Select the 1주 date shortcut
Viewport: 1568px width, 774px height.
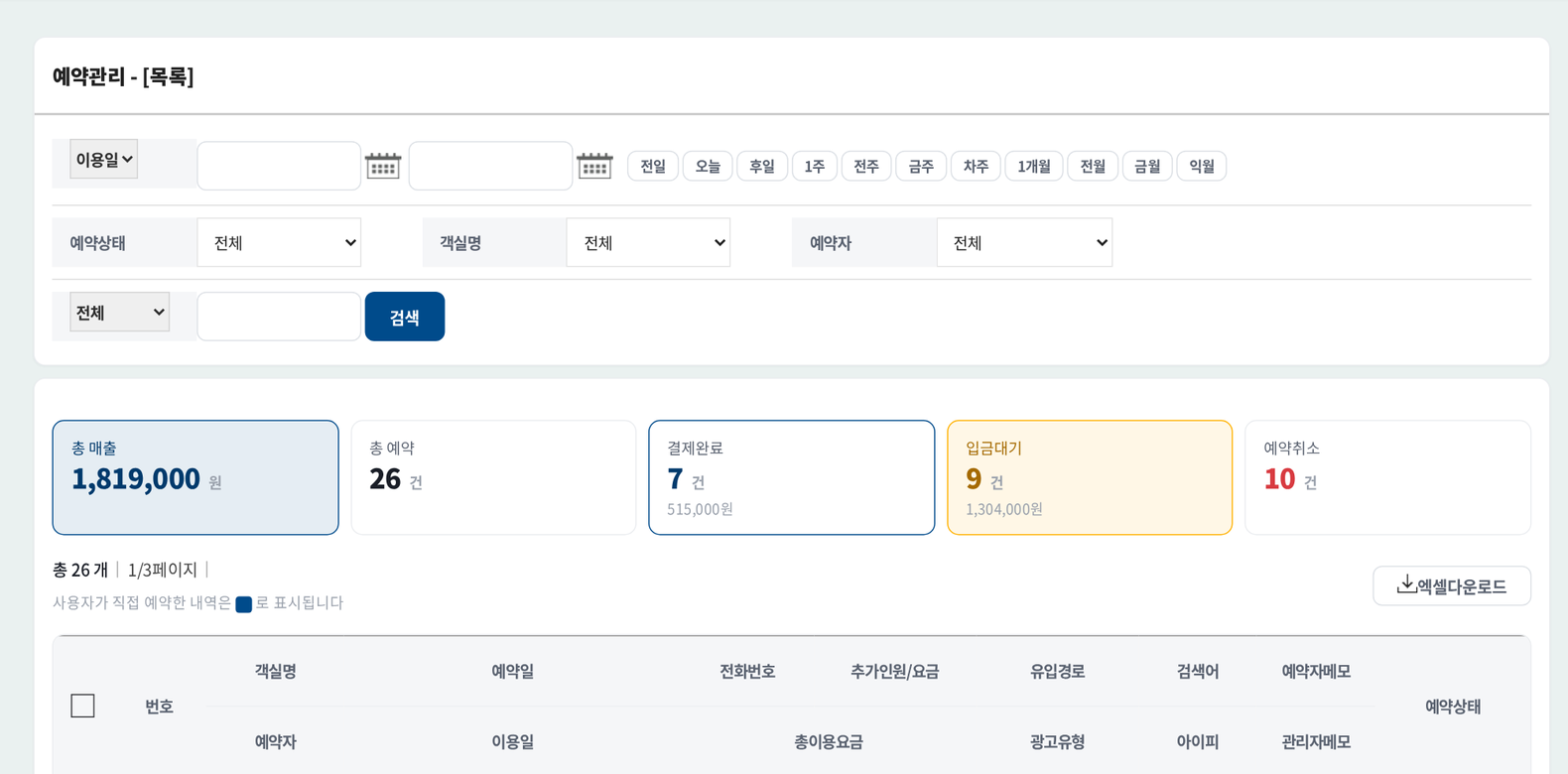[815, 166]
